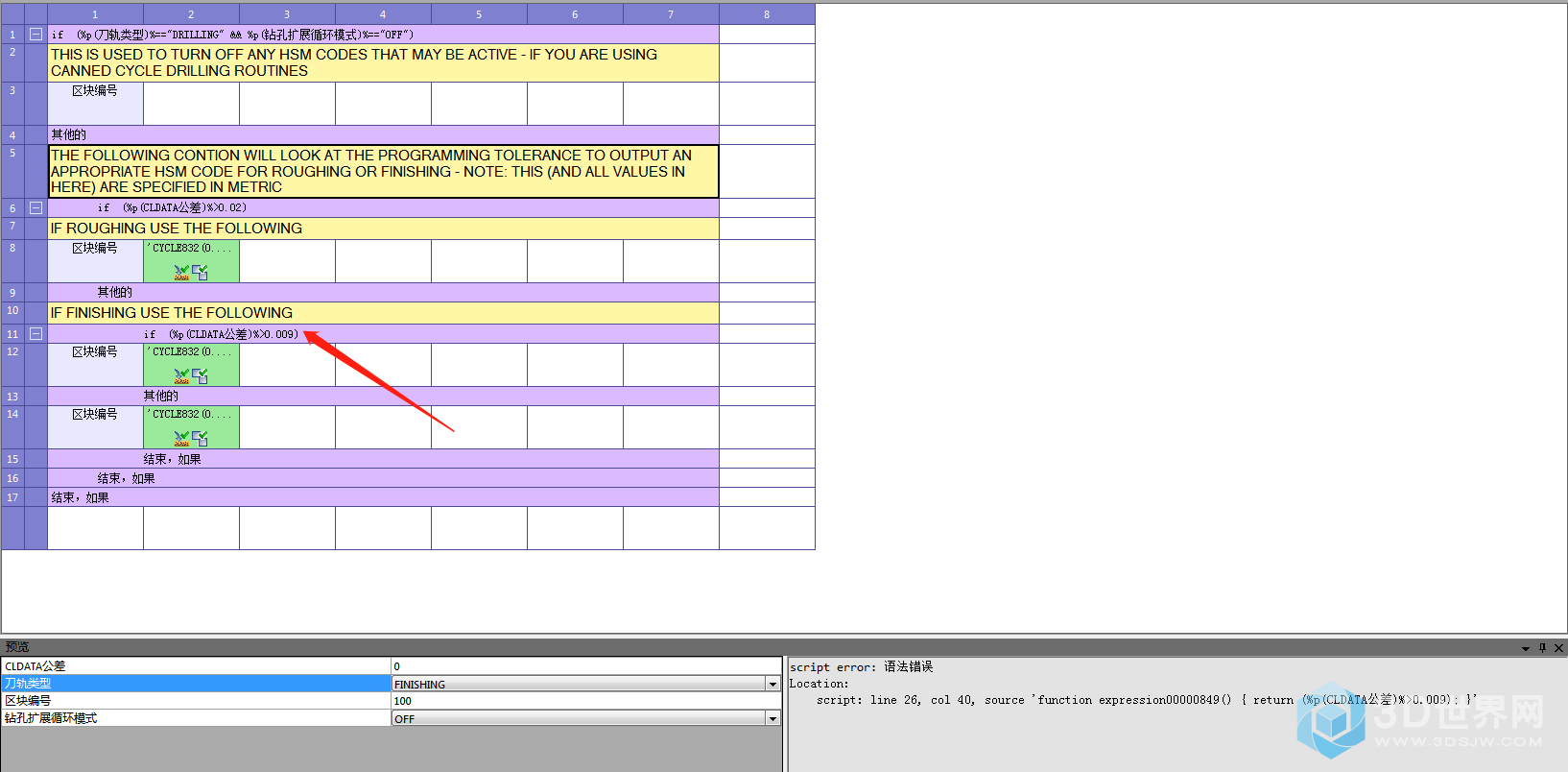Select row header 2
This screenshot has height=772, width=1568.
coord(12,62)
